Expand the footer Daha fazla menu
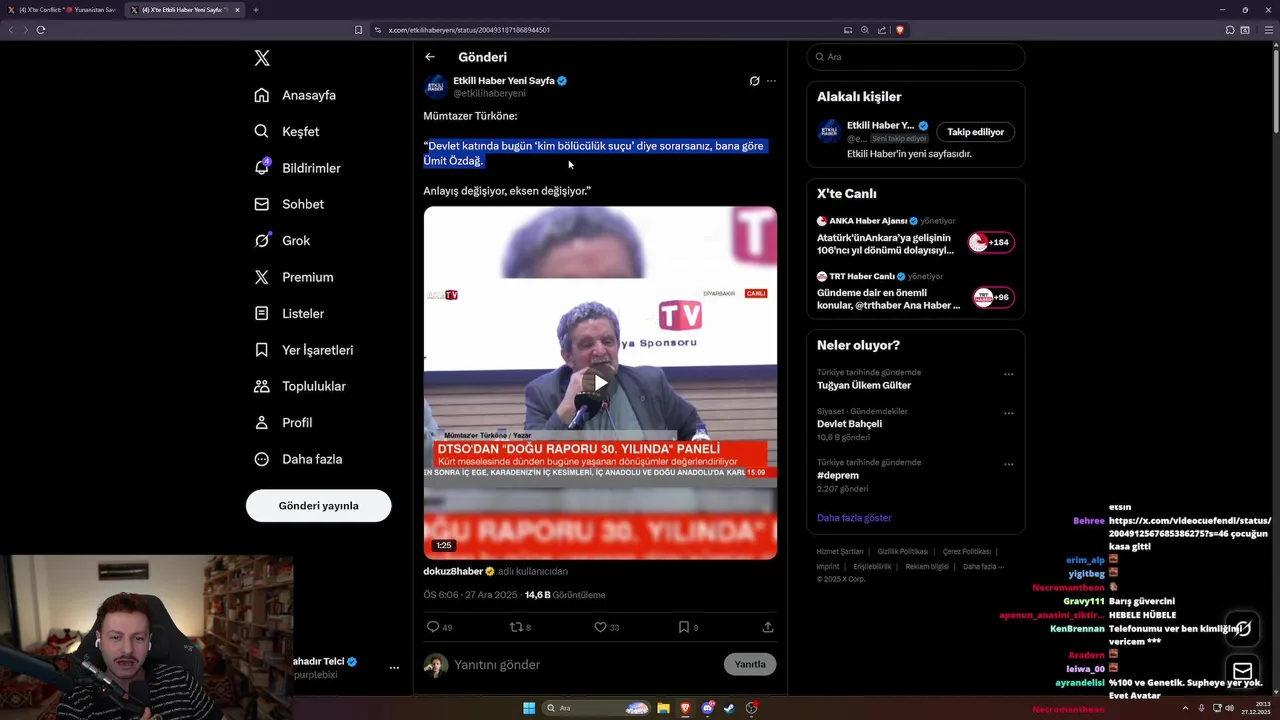 tap(983, 567)
